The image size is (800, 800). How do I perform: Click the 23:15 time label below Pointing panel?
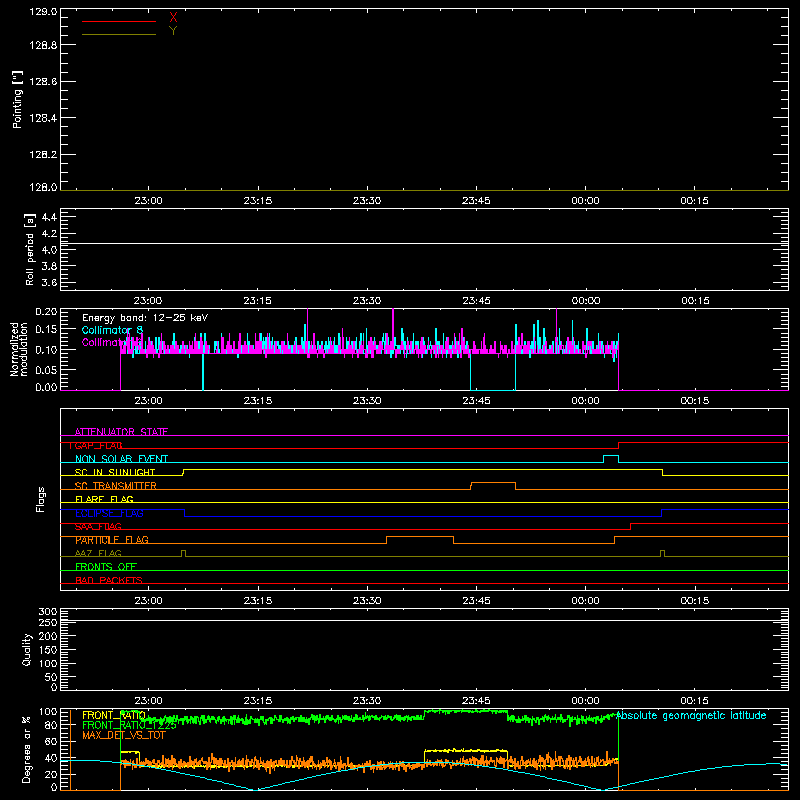coord(258,201)
